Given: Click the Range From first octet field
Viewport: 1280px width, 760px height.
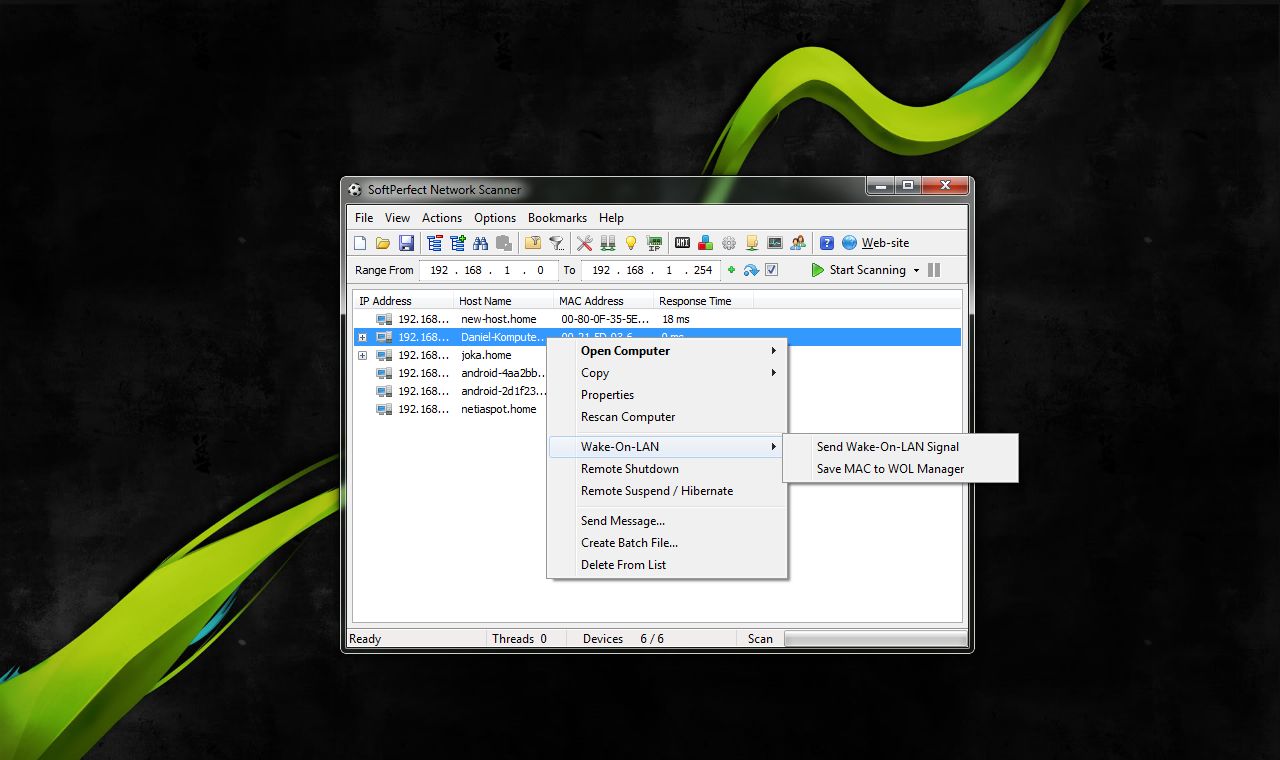Looking at the screenshot, I should (x=439, y=270).
